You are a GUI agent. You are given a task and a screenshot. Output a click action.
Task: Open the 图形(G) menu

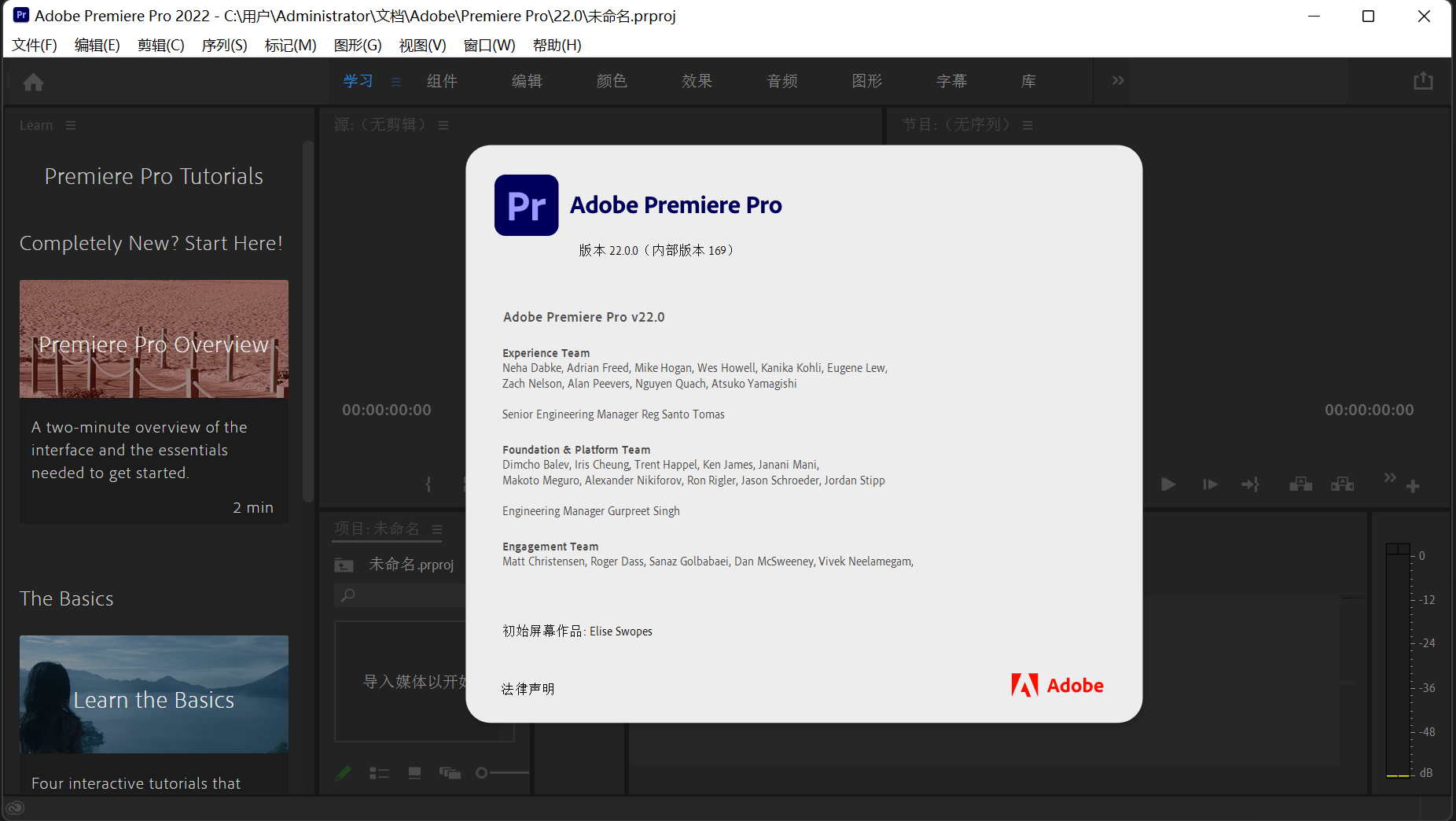click(358, 45)
